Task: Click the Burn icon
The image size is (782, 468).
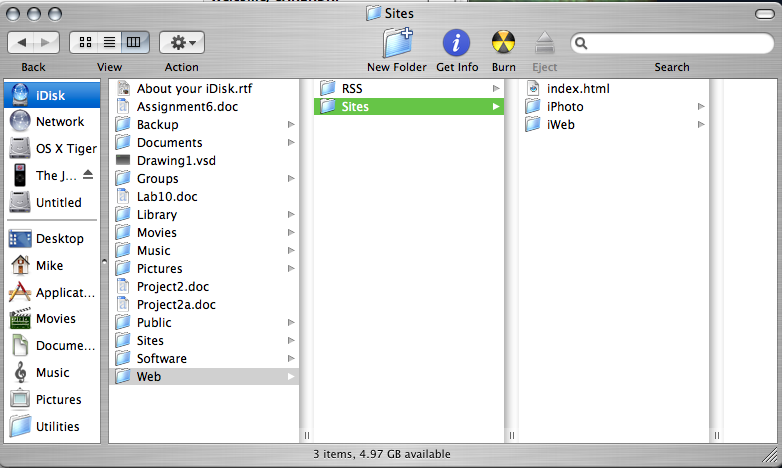Action: point(503,42)
